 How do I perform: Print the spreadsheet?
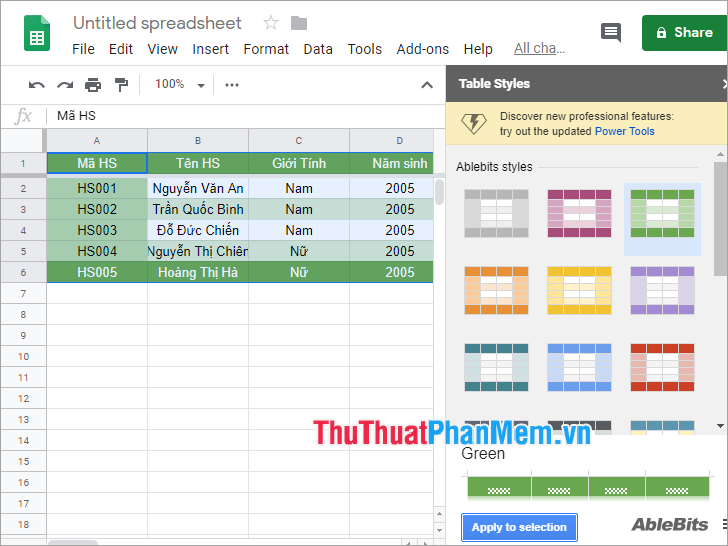coord(93,85)
